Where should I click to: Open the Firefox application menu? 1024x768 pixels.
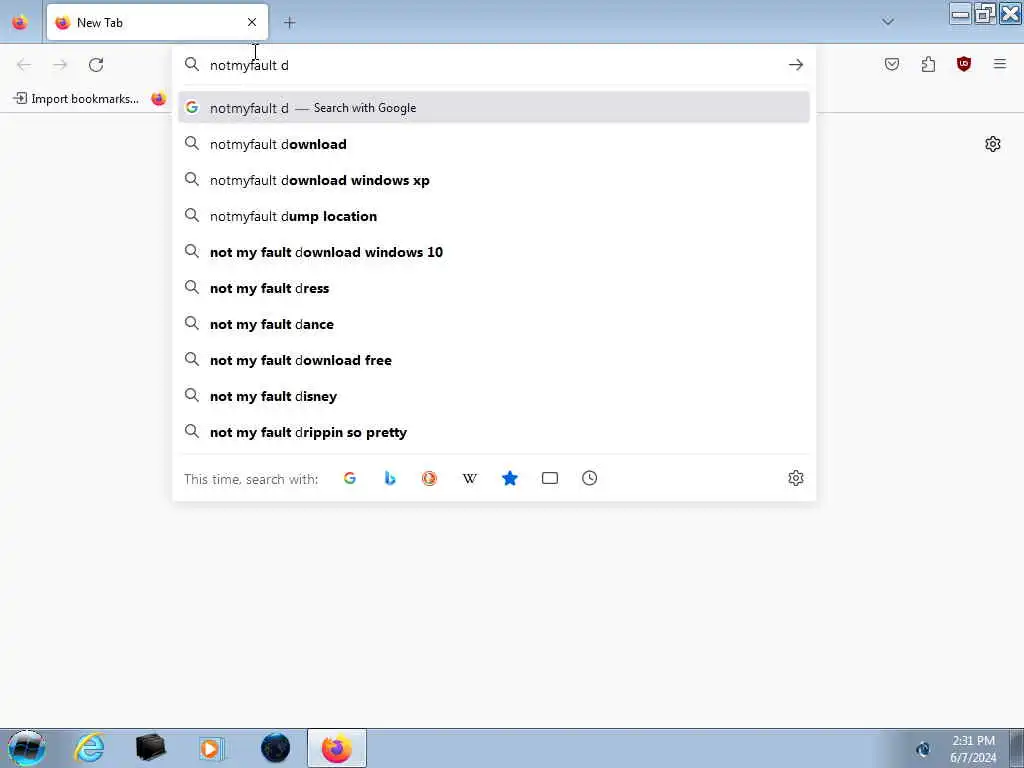(x=1000, y=64)
